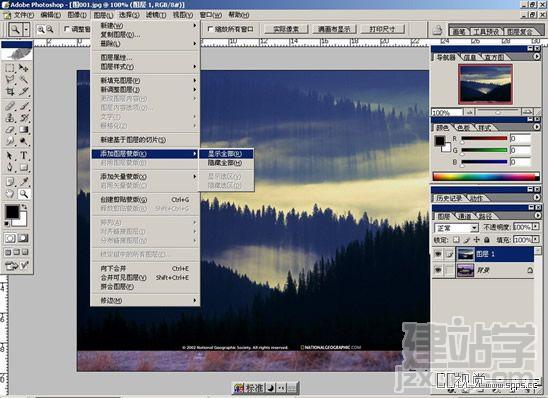The width and height of the screenshot is (548, 398).
Task: Enable the 缩放所有窗口 checkbox
Action: click(210, 29)
